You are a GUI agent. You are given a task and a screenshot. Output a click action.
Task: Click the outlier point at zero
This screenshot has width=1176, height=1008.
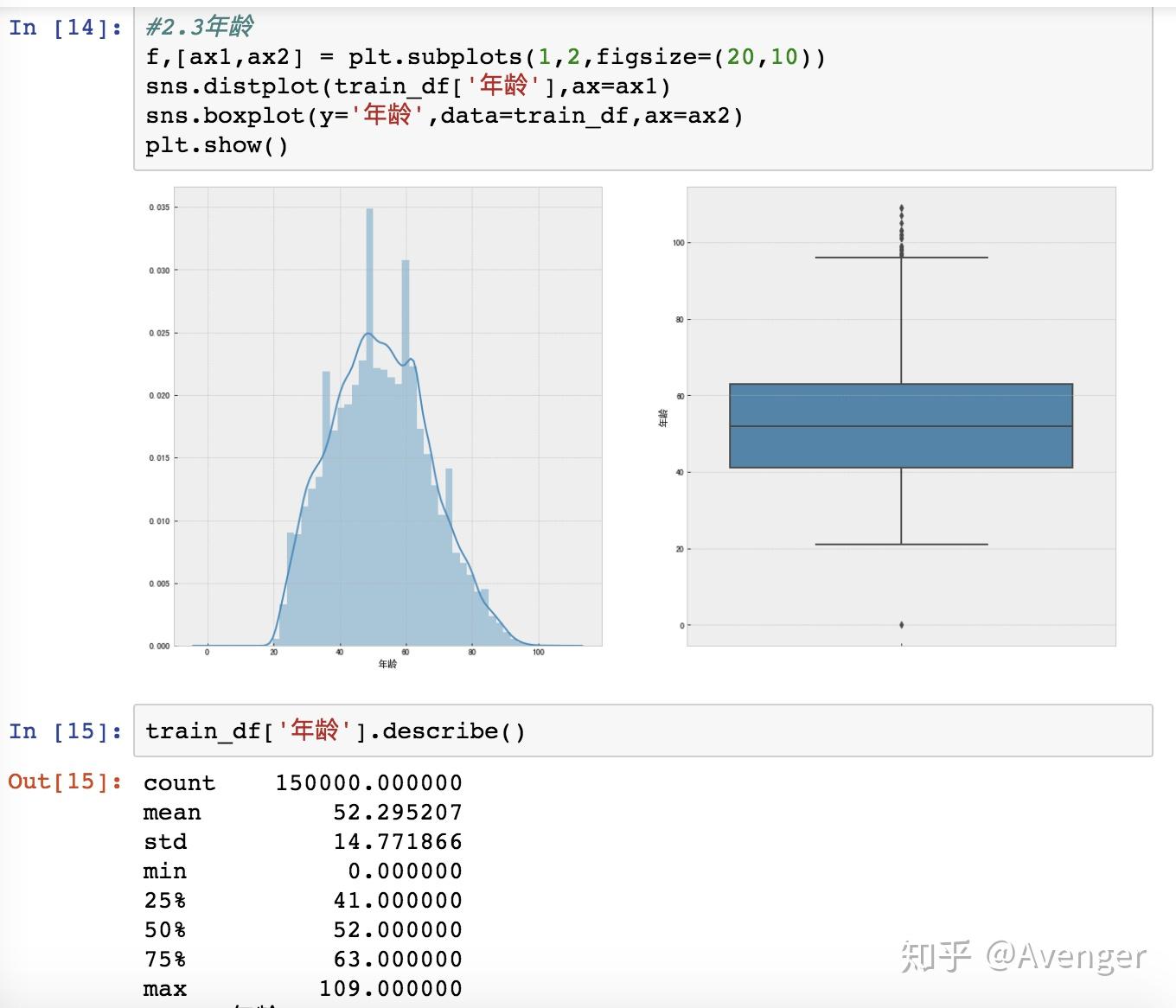pyautogui.click(x=901, y=624)
